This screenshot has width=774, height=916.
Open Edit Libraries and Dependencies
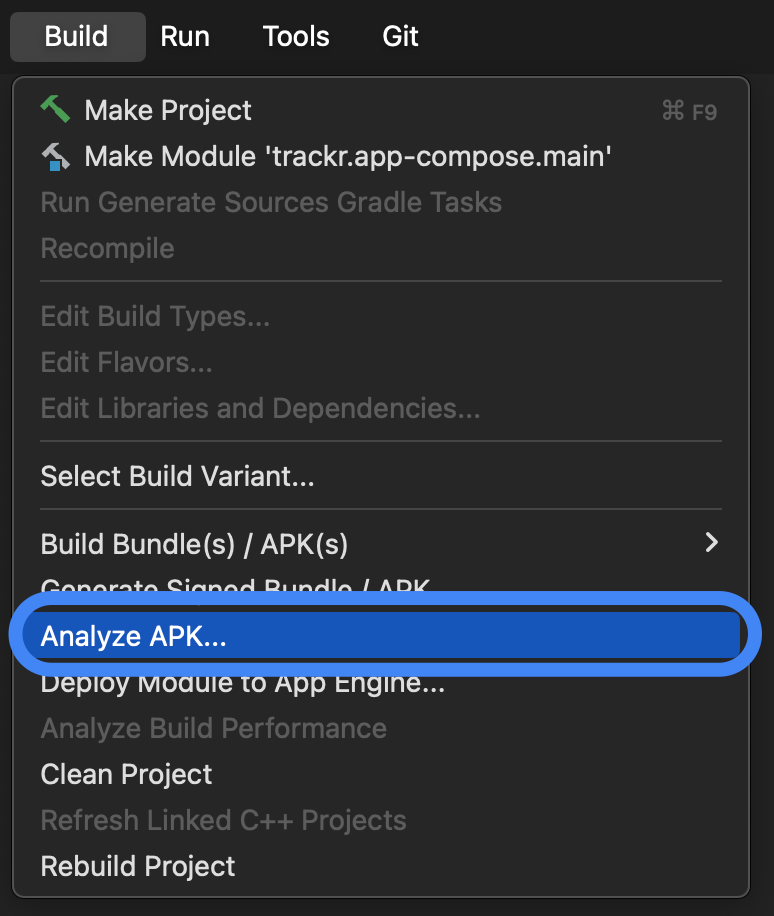[x=260, y=408]
